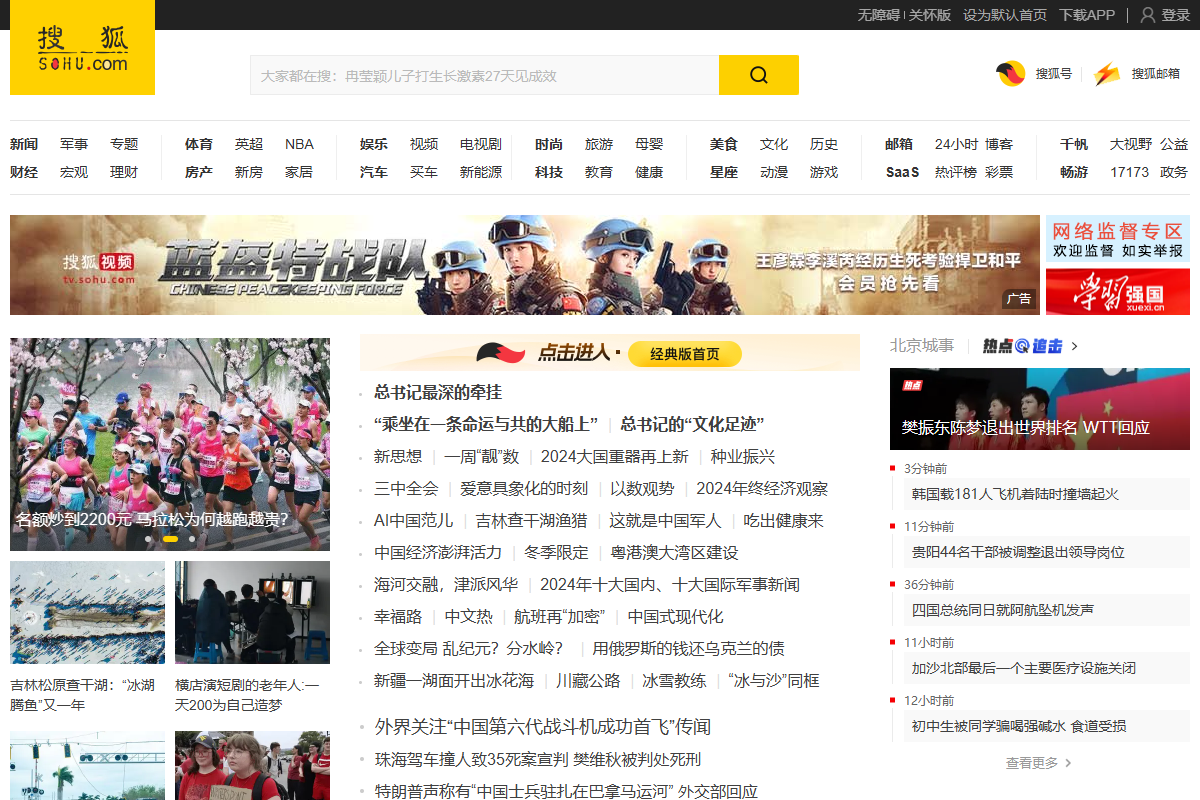Click the 设为默认首页 link
This screenshot has height=800, width=1200.
[1005, 14]
